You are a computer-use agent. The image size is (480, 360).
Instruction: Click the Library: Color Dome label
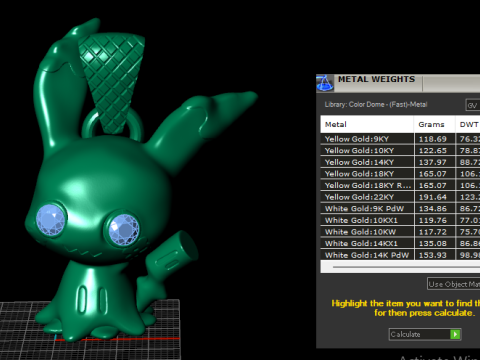pyautogui.click(x=376, y=105)
